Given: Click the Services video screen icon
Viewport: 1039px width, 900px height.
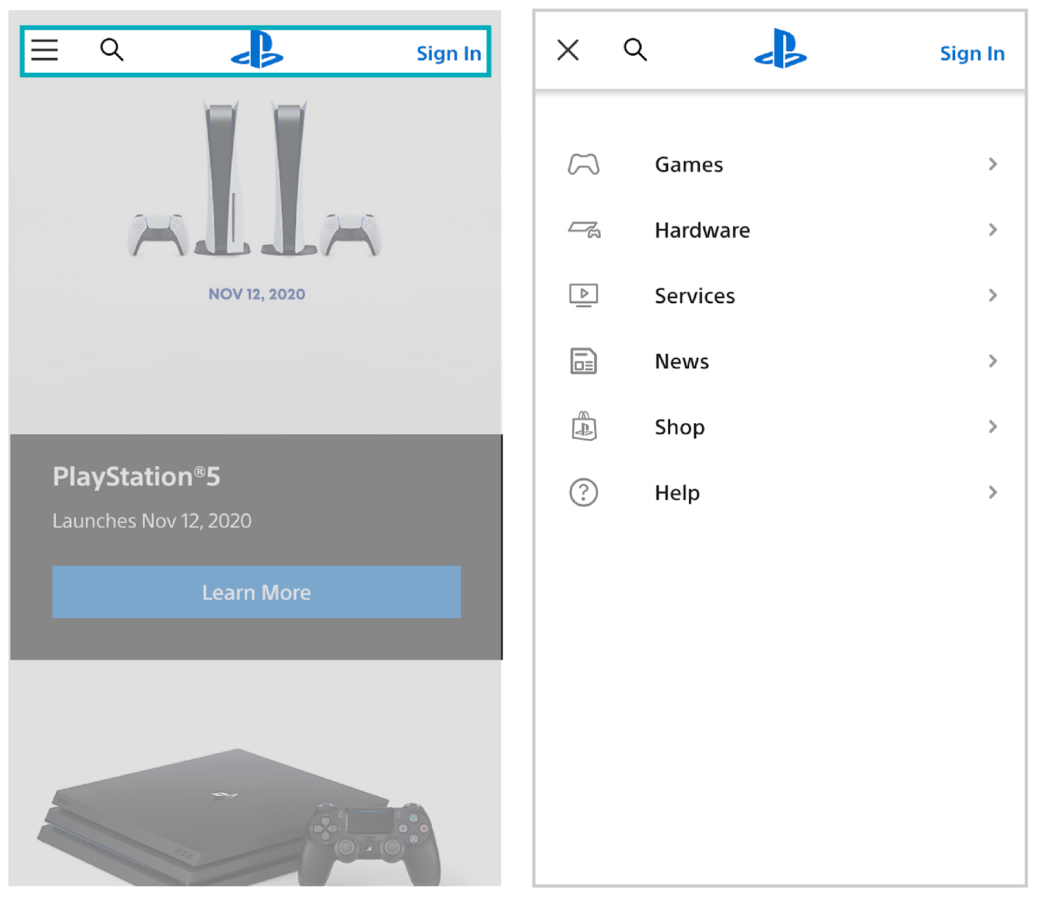Looking at the screenshot, I should pos(583,295).
